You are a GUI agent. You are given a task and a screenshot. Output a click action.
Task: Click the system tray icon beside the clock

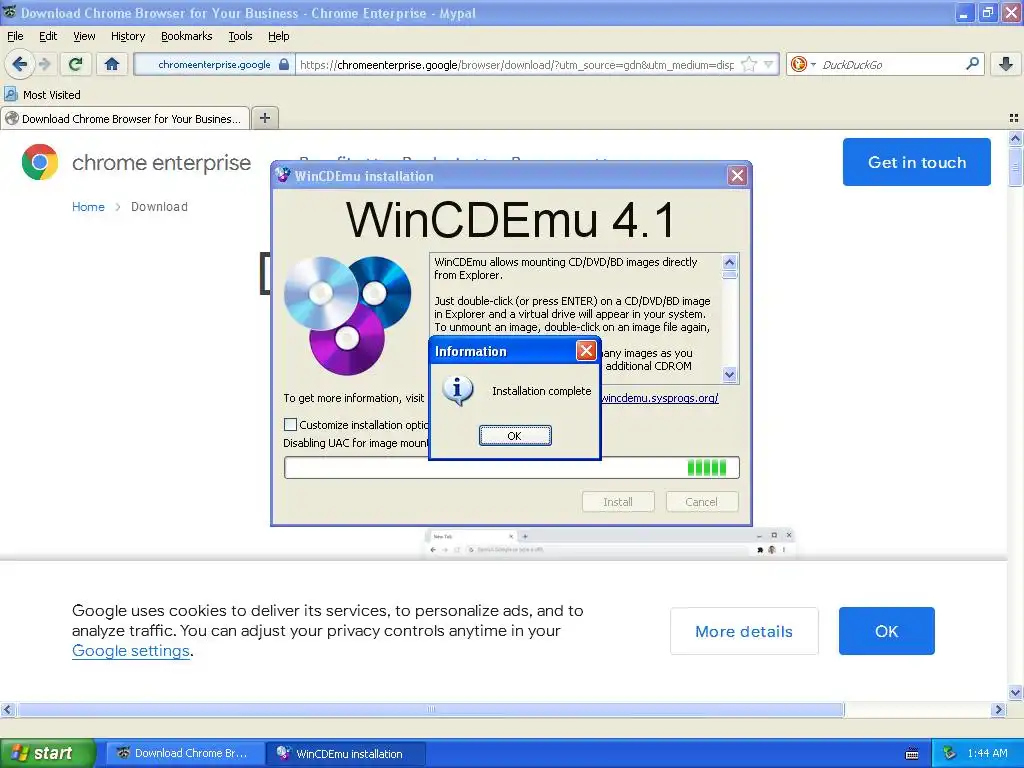click(x=950, y=753)
